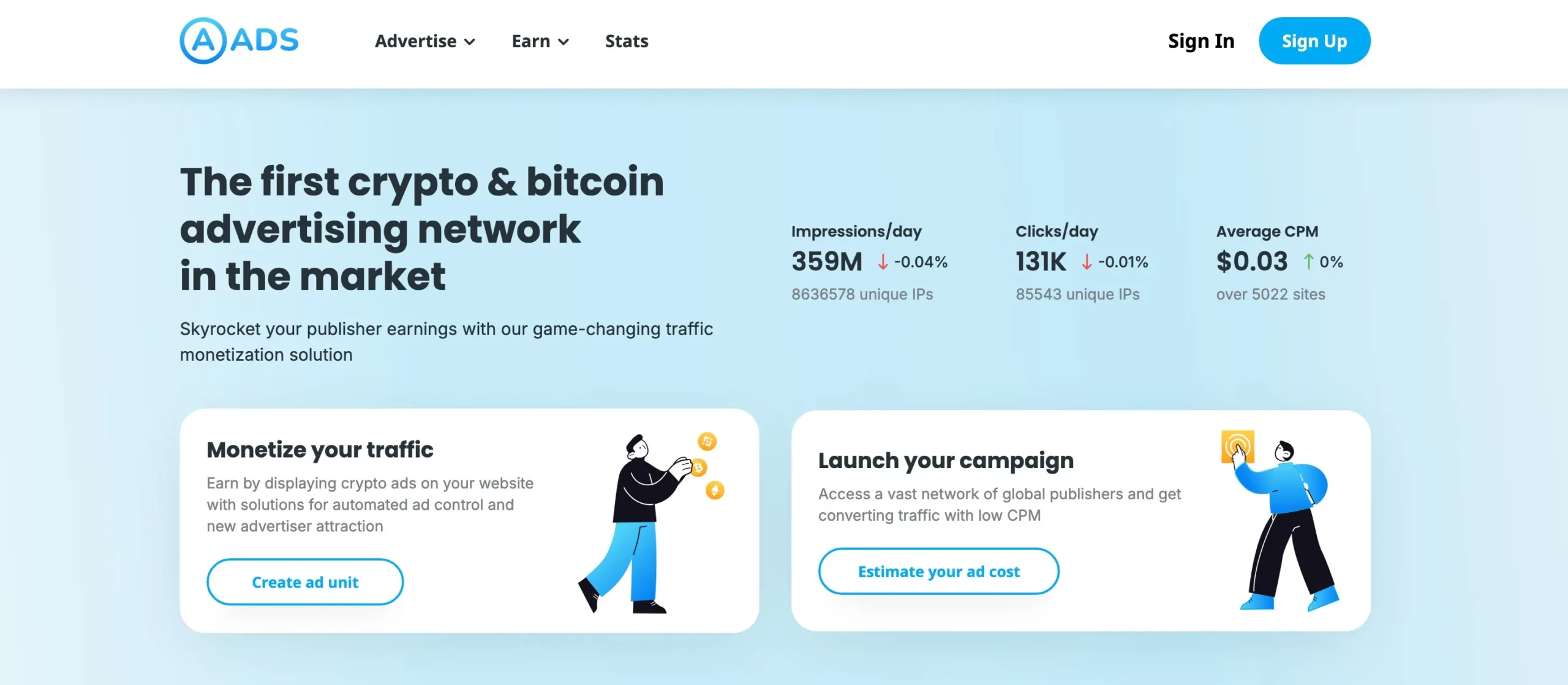The width and height of the screenshot is (1568, 685).
Task: Click the Sign In link
Action: [x=1201, y=41]
